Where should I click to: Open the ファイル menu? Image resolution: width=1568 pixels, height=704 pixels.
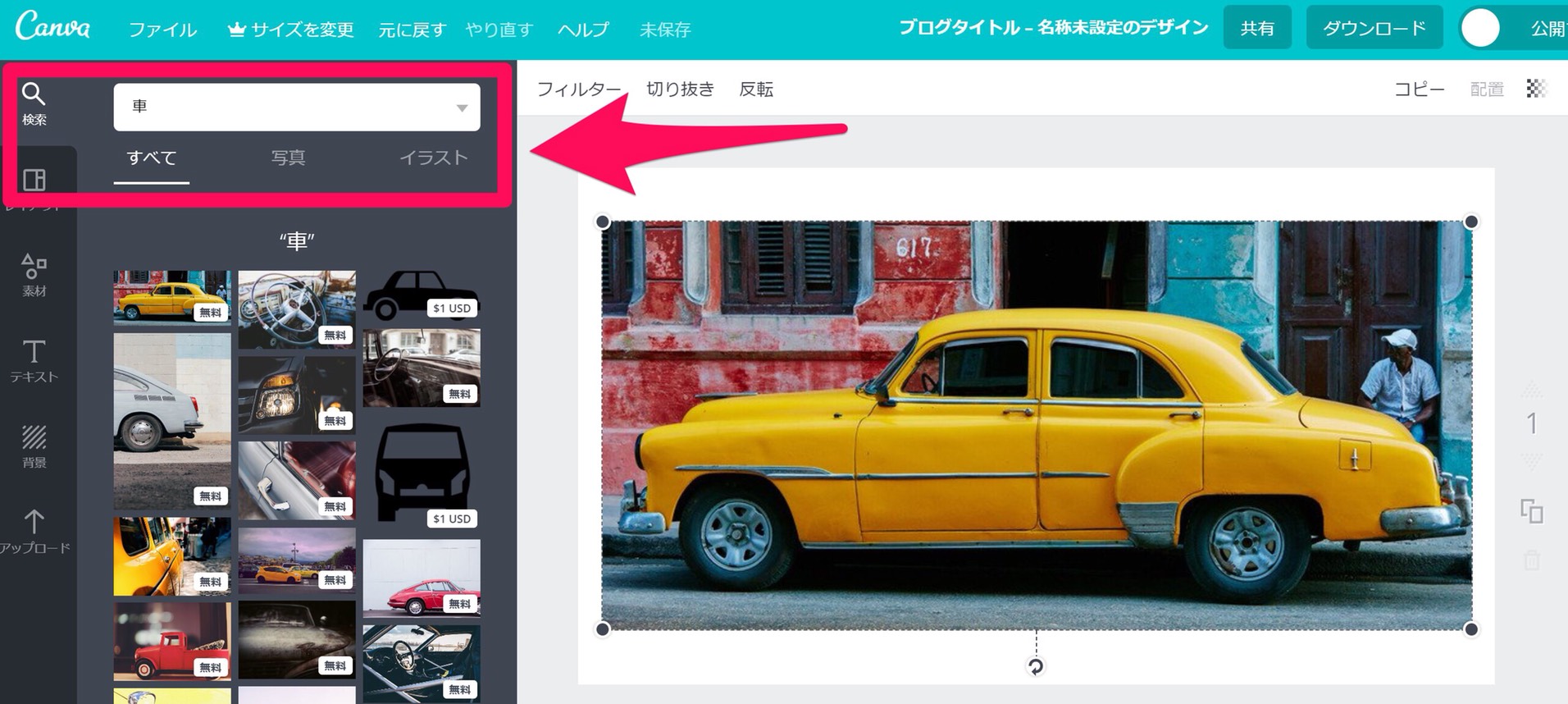pos(162,30)
